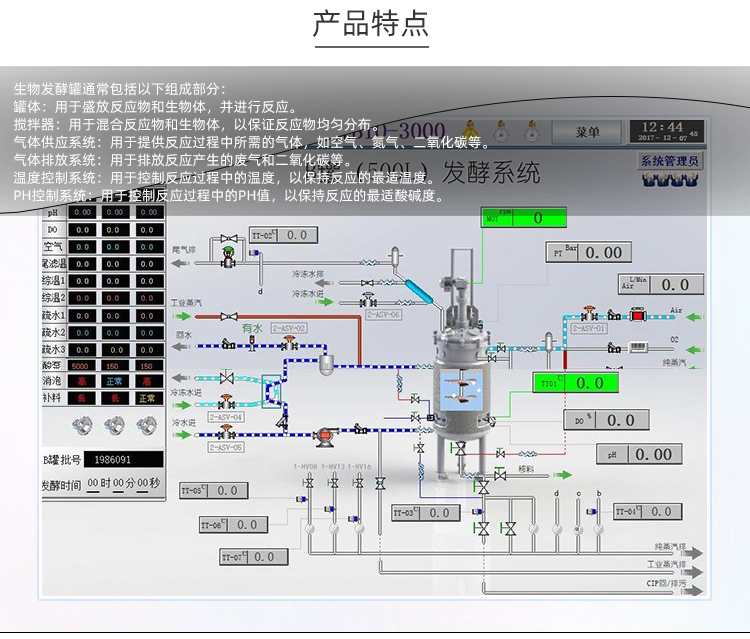Viewport: 750px width, 639px height.
Task: Click the 发酵时间 timer display
Action: coord(123,483)
